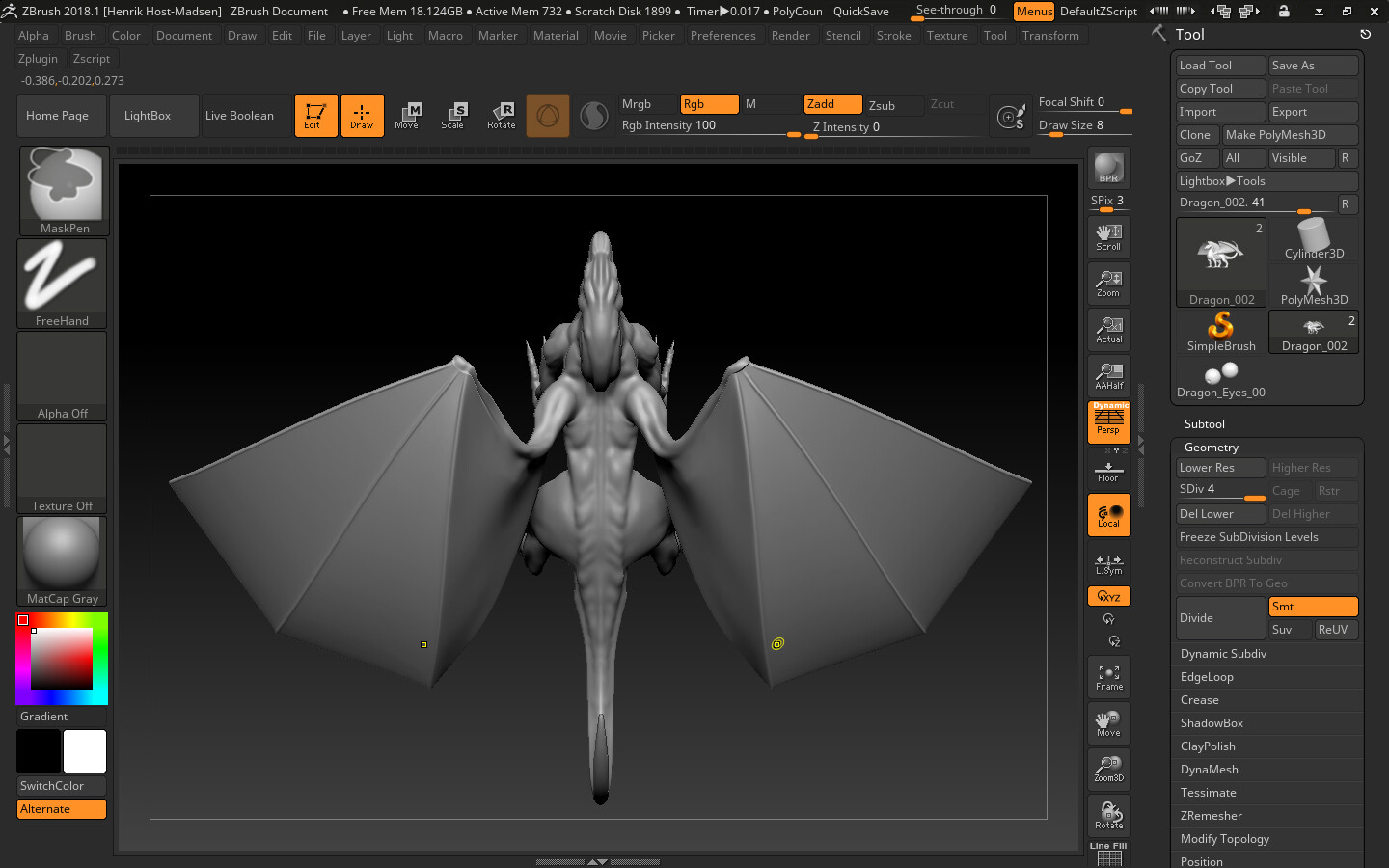Activate the Frame icon on right shelf
Viewport: 1389px width, 868px height.
(x=1107, y=677)
